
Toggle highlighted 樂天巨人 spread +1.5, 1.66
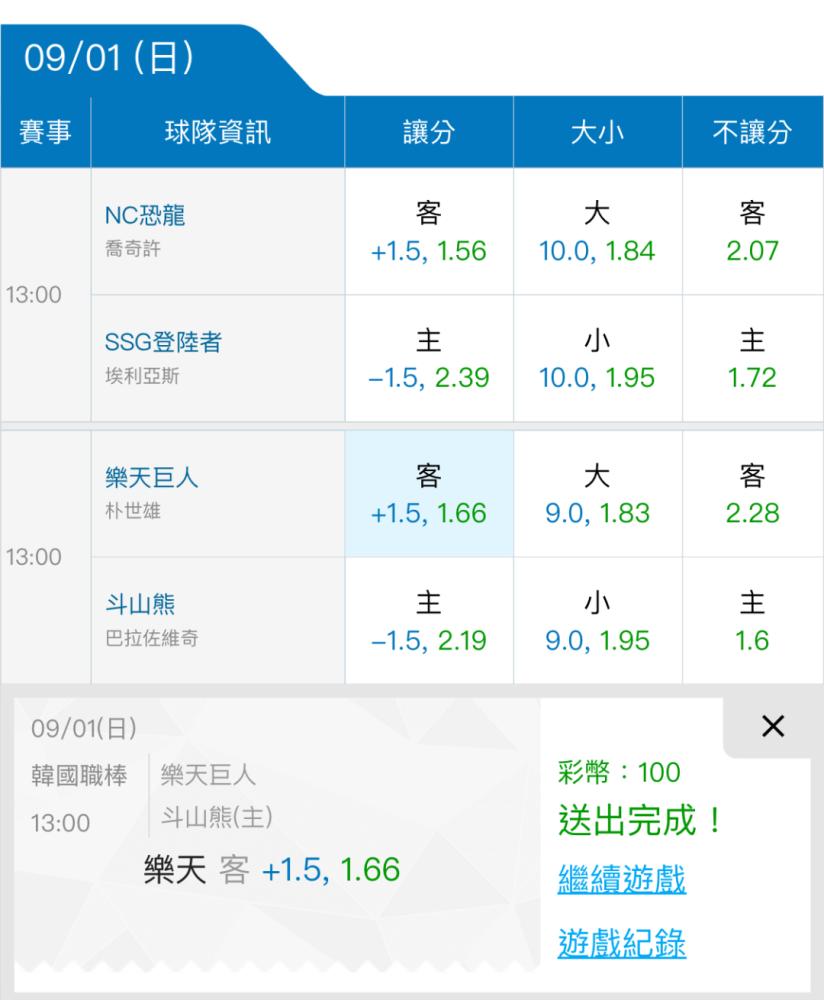click(429, 494)
